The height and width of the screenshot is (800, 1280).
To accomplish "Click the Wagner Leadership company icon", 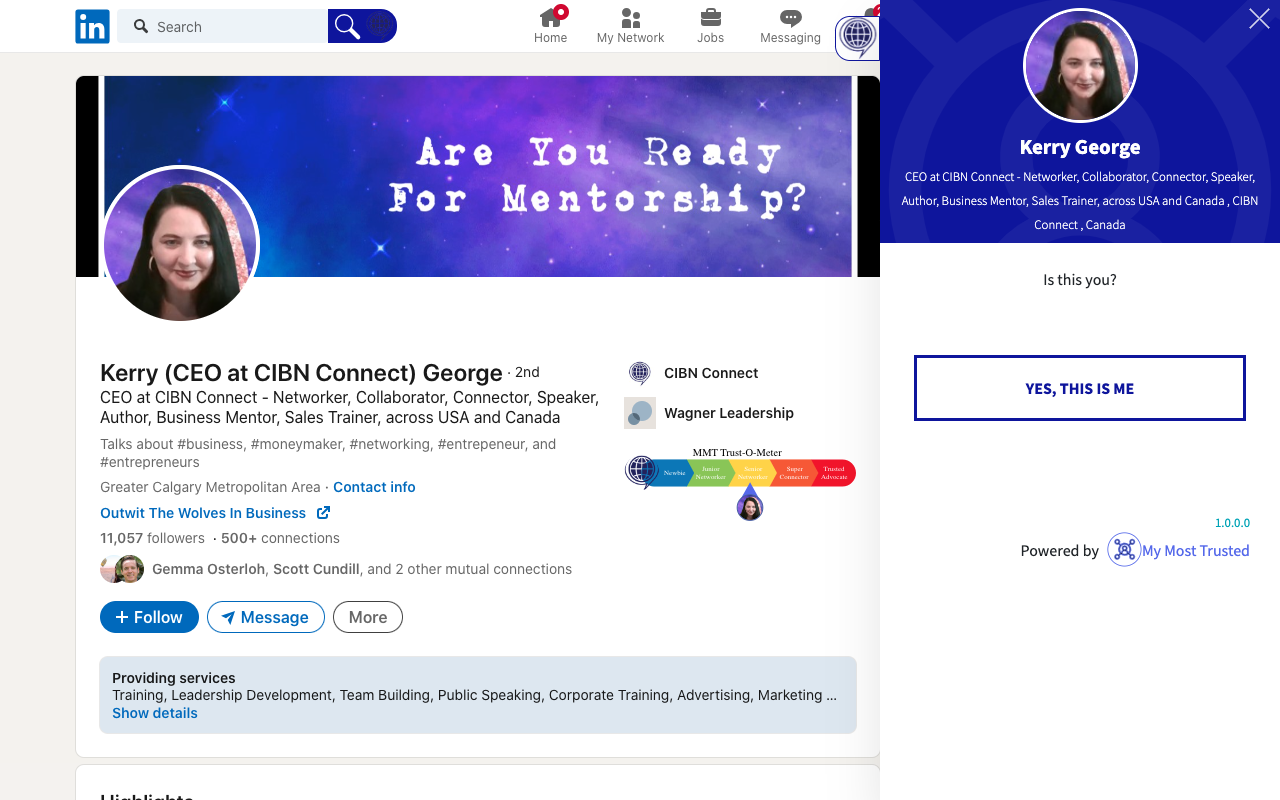I will point(639,413).
